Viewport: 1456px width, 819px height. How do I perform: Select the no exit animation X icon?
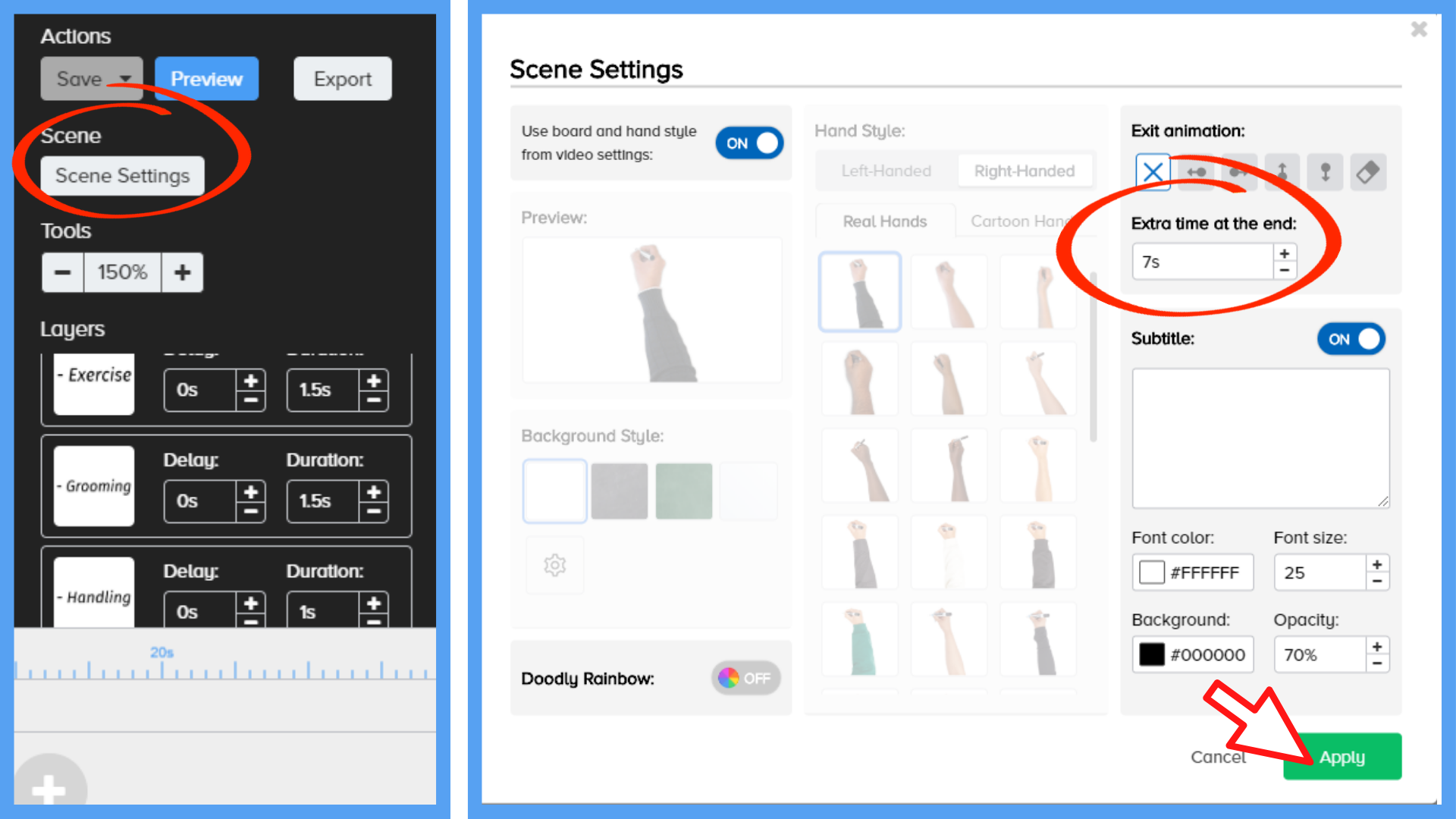point(1153,172)
